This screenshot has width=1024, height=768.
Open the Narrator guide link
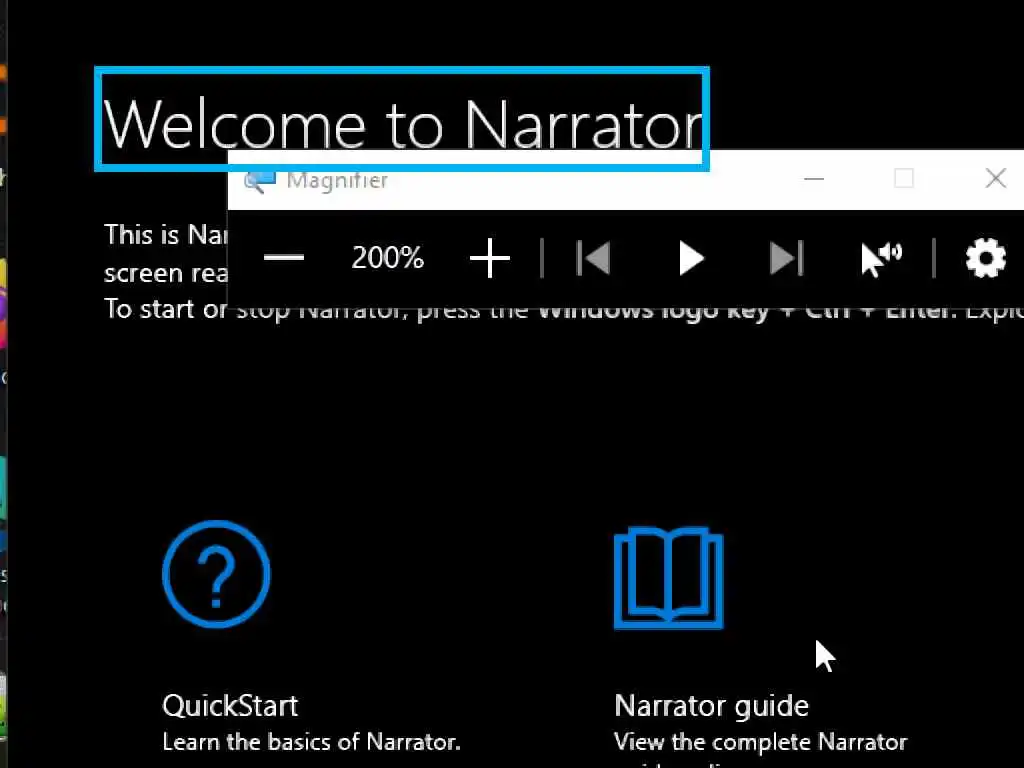(711, 707)
